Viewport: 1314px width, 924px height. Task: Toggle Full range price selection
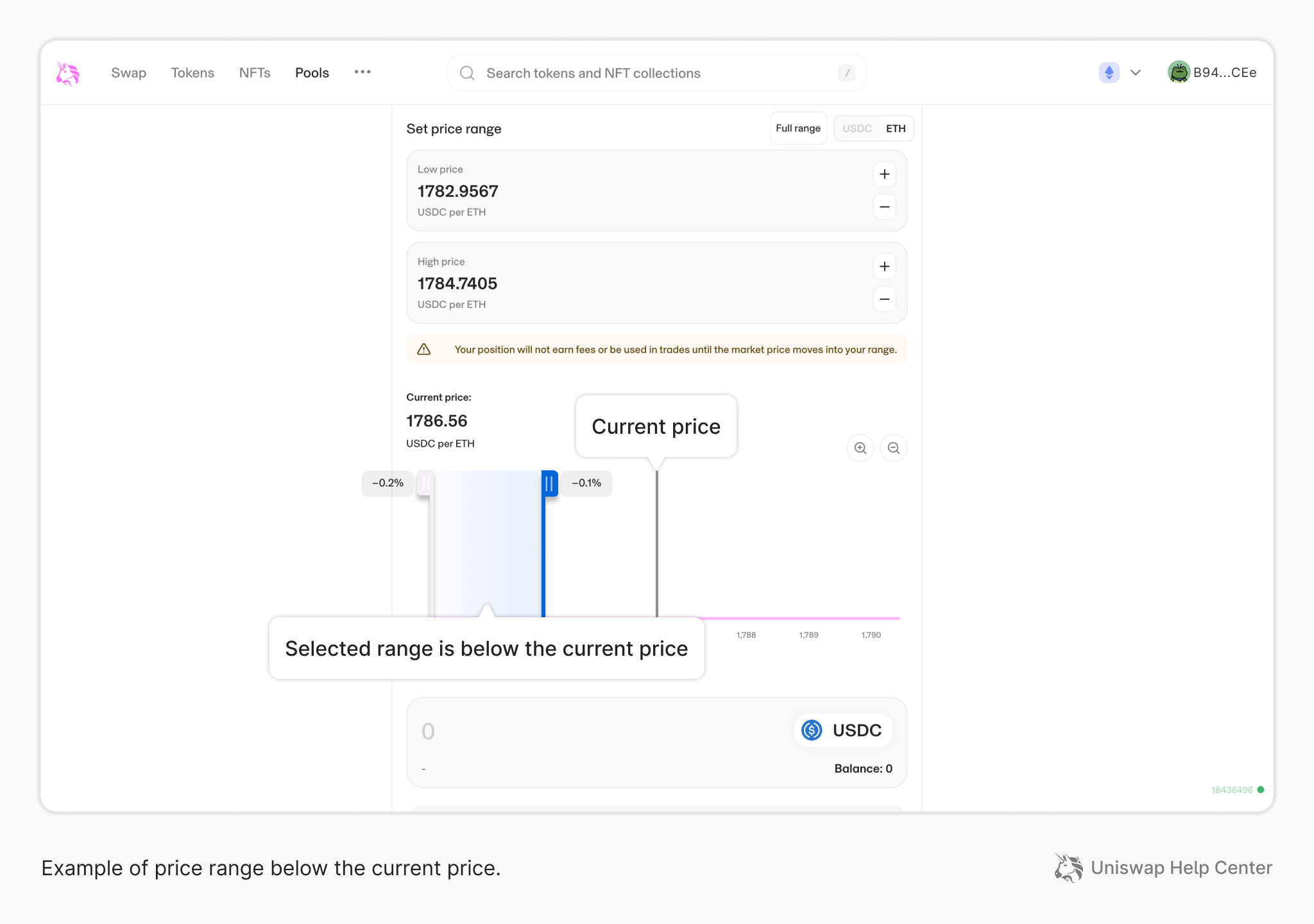[798, 128]
